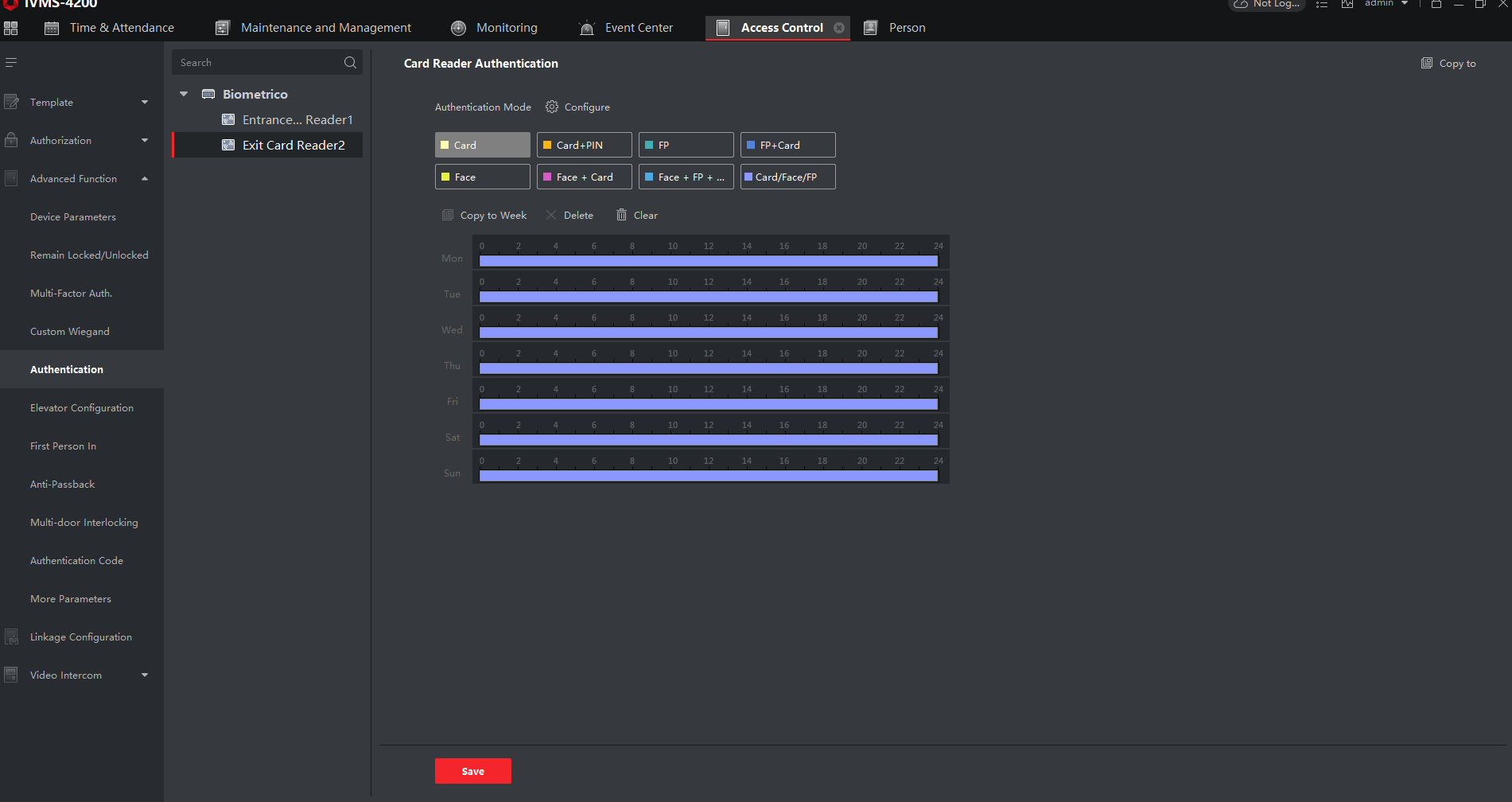Screen dimensions: 1512x802
Task: Close the Access Control tab
Action: pyautogui.click(x=839, y=28)
